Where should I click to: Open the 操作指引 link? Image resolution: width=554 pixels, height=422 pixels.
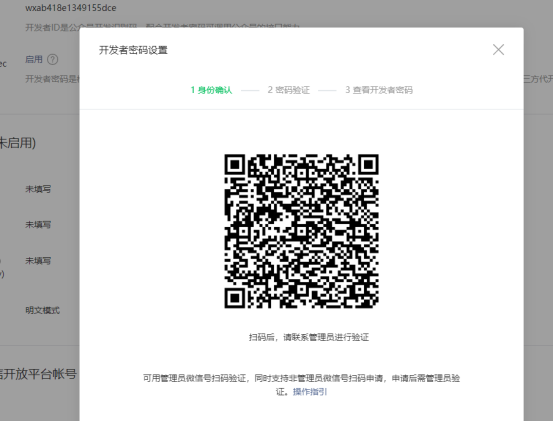coord(310,392)
